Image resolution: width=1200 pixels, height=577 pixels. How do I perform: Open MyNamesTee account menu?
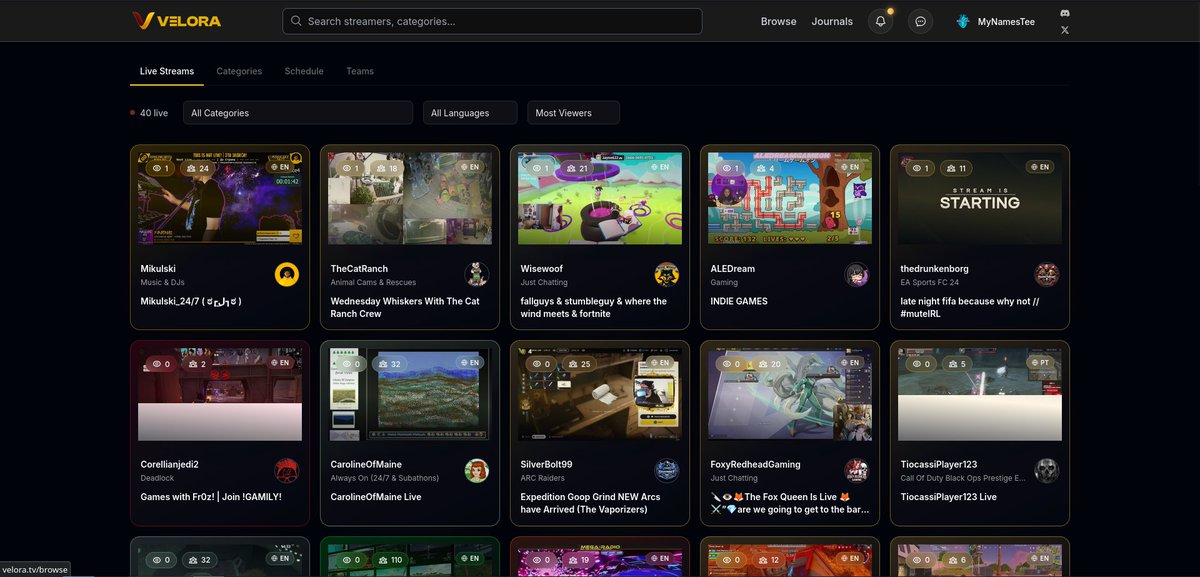click(x=994, y=21)
